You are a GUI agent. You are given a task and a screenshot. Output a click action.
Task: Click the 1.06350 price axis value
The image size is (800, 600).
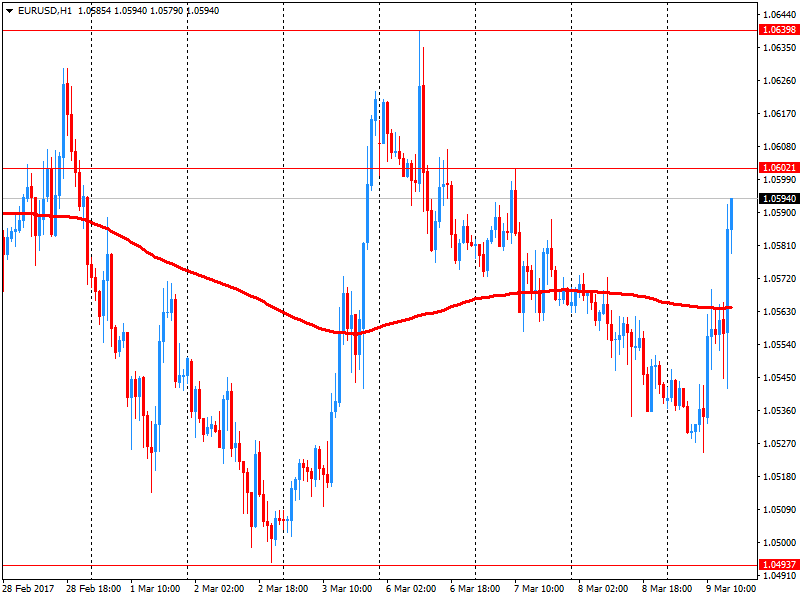(780, 47)
